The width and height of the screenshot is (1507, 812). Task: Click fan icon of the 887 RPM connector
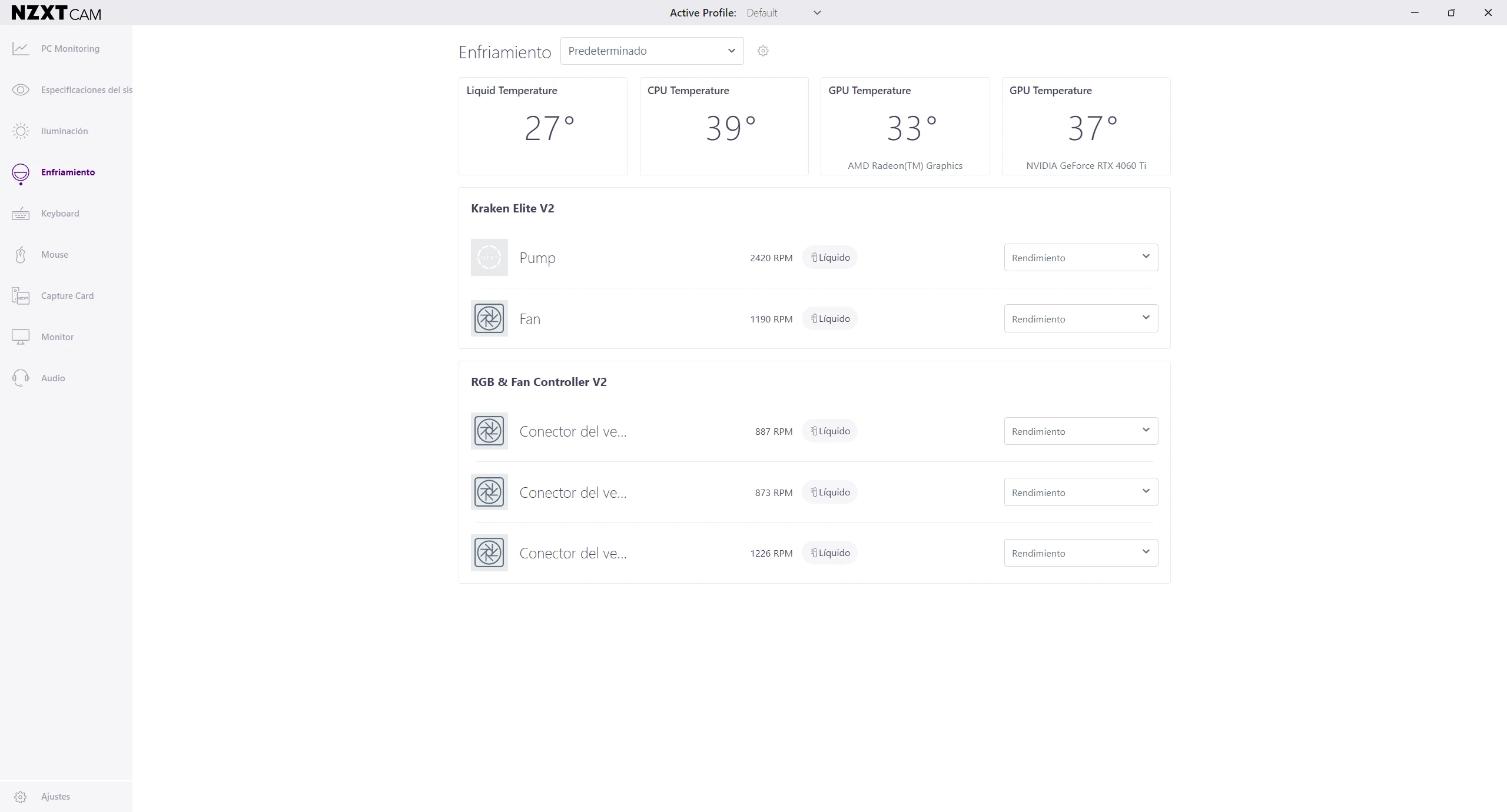489,431
